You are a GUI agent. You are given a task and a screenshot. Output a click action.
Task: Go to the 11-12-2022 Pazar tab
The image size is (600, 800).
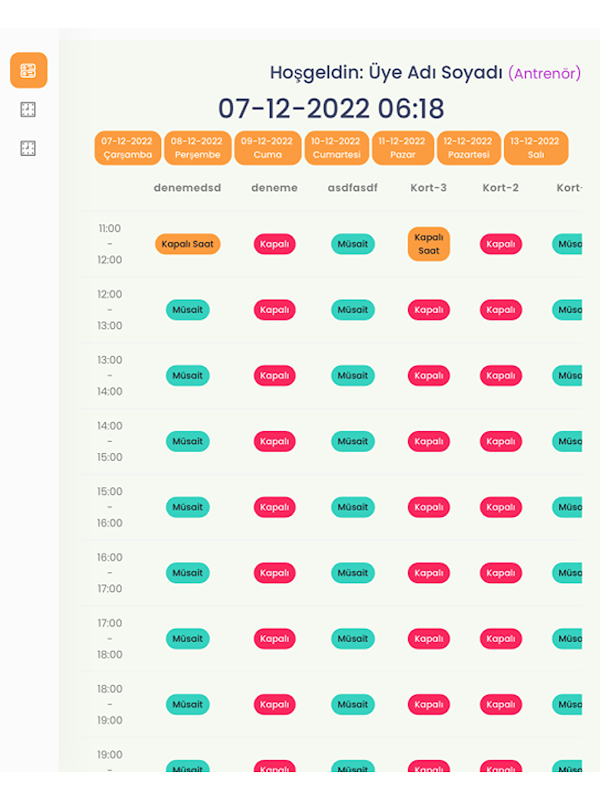pos(402,148)
